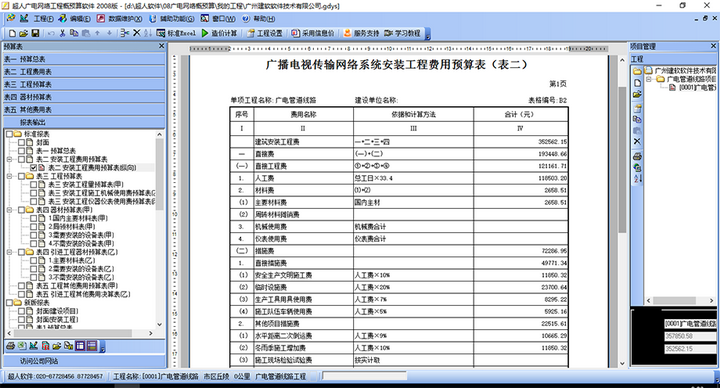The image size is (720, 388).
Task: Click the Cut scissors icon in the toolbar
Action: (x=62, y=33)
